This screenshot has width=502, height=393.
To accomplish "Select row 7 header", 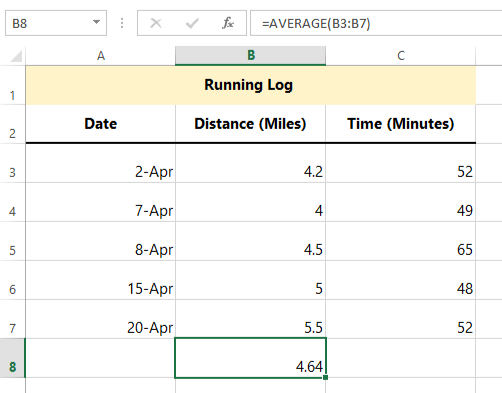I will [12, 319].
